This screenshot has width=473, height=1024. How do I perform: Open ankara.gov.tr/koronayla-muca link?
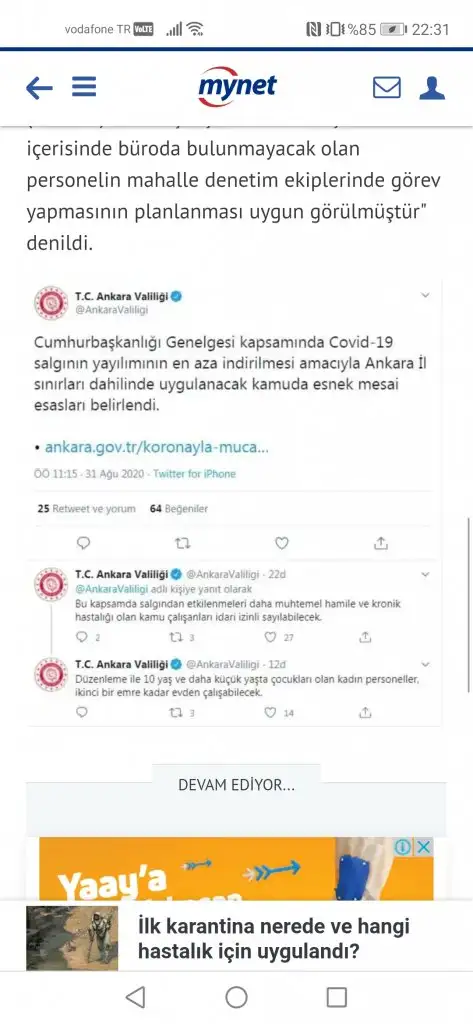point(157,448)
